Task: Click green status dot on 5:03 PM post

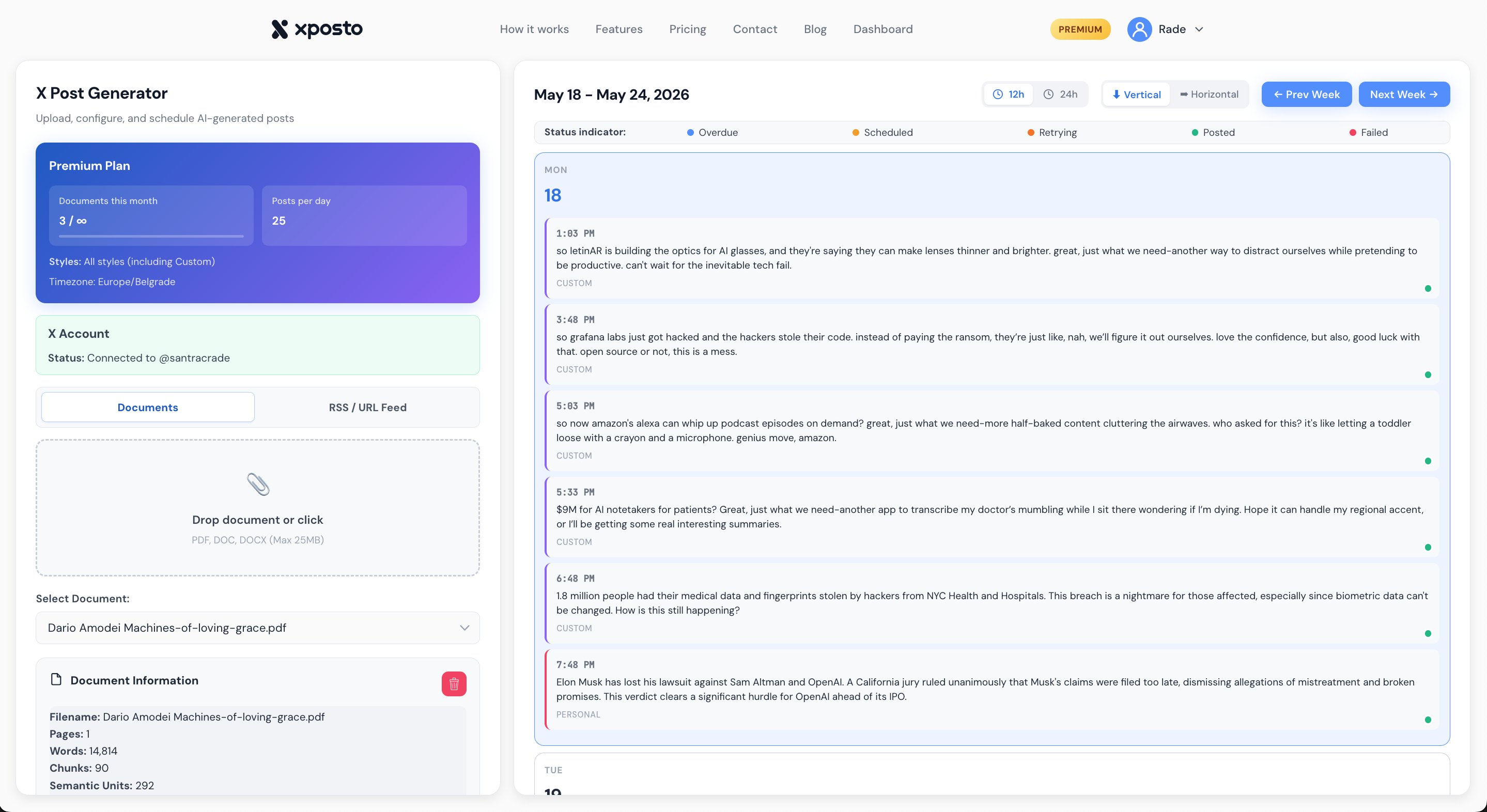Action: coord(1428,461)
